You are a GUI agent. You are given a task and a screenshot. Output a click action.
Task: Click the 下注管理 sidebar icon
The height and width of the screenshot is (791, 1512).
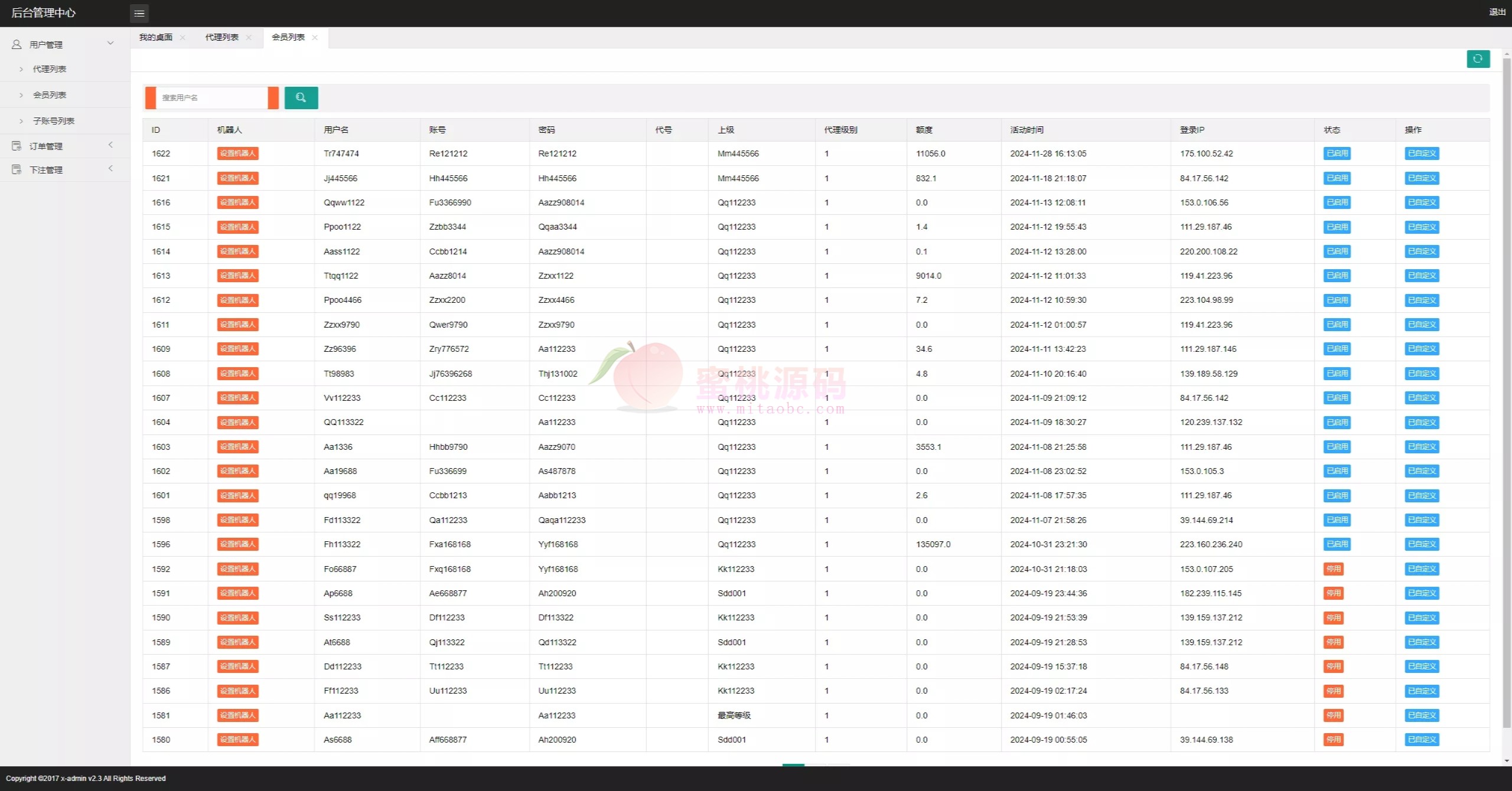tap(17, 169)
